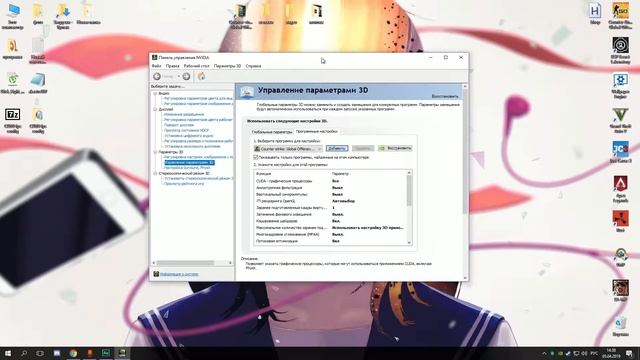Click Восстановить button beside Удалить
This screenshot has width=640, height=360.
[x=395, y=148]
